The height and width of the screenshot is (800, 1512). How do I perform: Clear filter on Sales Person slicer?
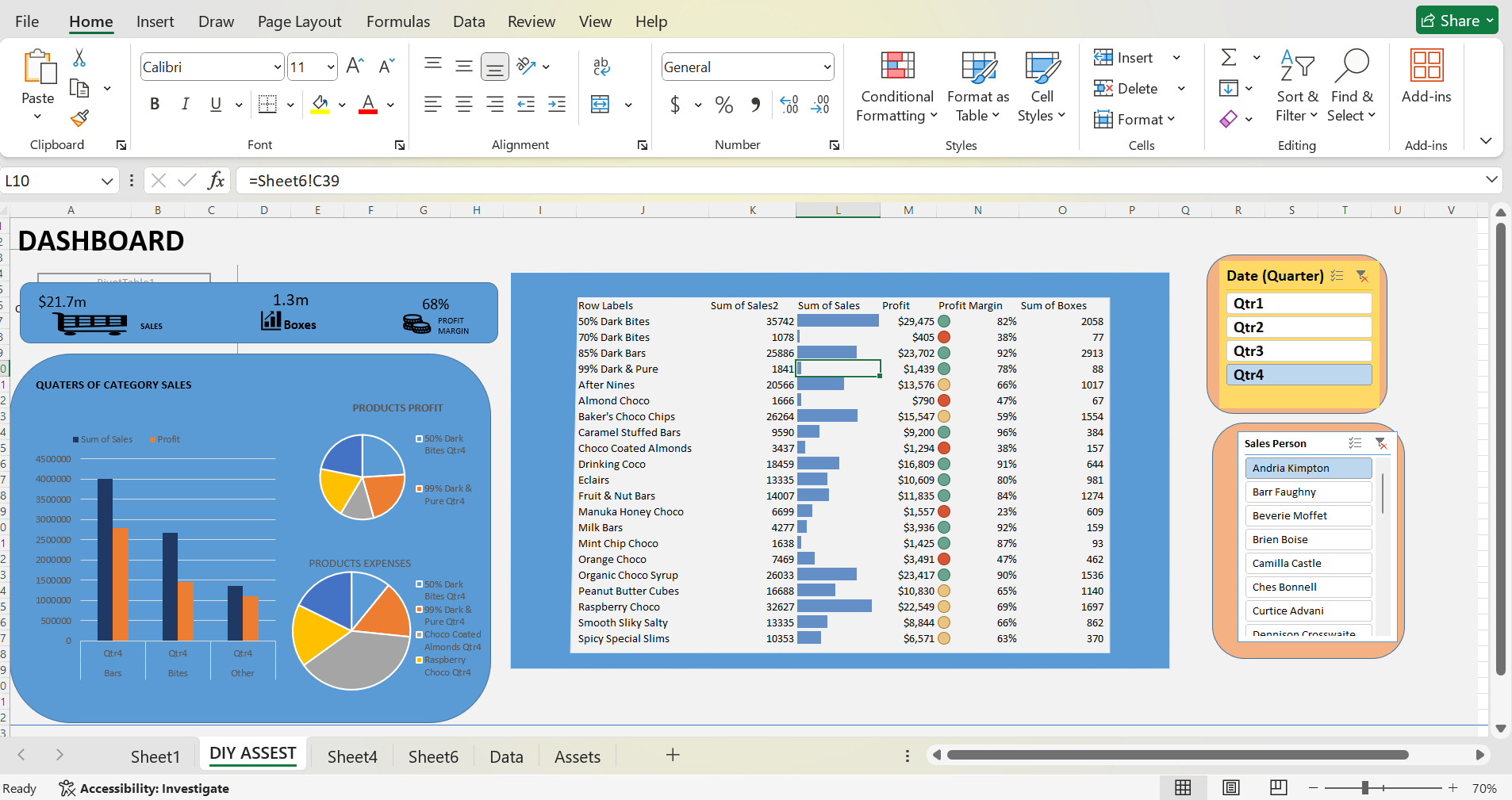[x=1381, y=443]
